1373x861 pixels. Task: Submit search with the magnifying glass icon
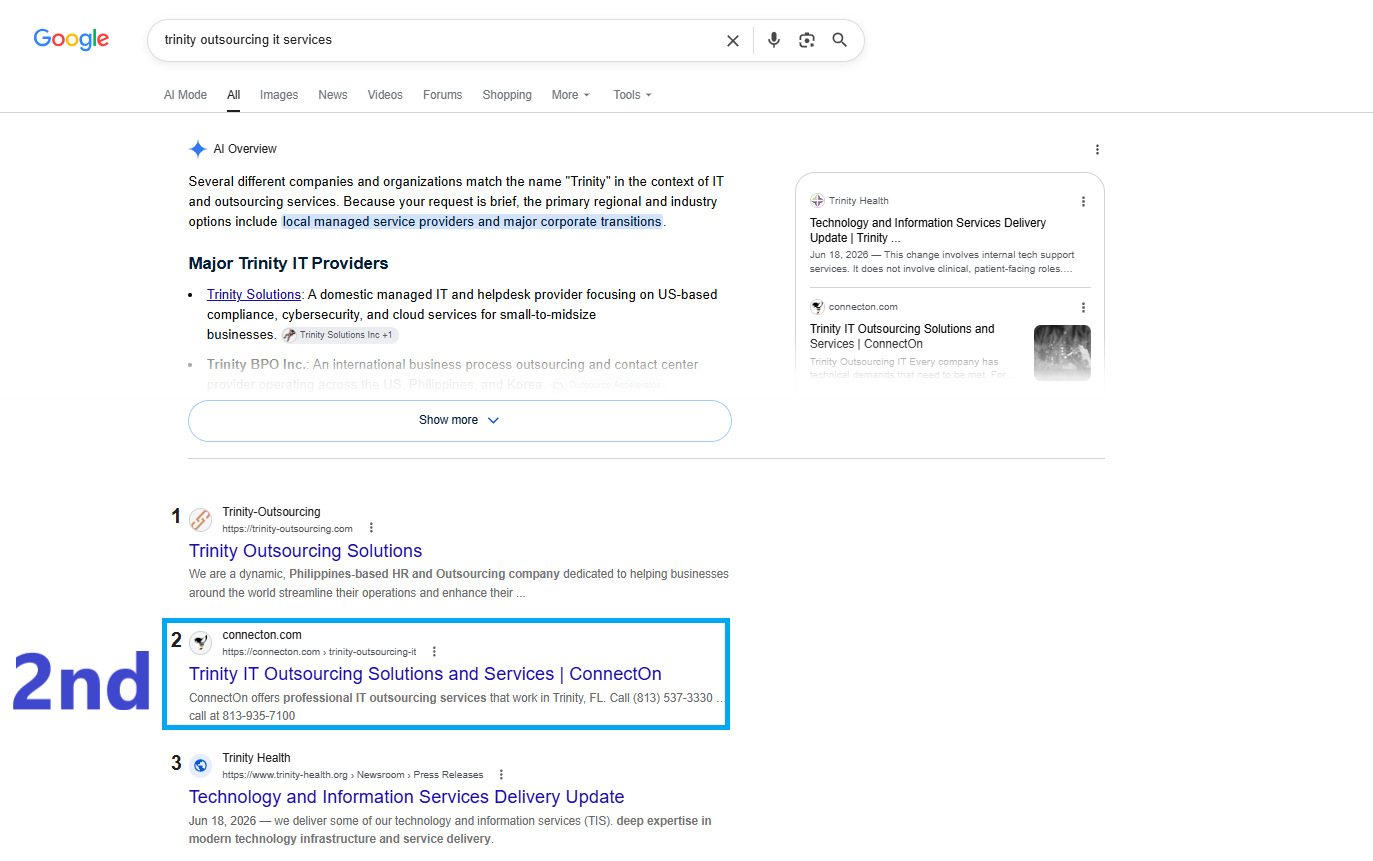pyautogui.click(x=840, y=40)
